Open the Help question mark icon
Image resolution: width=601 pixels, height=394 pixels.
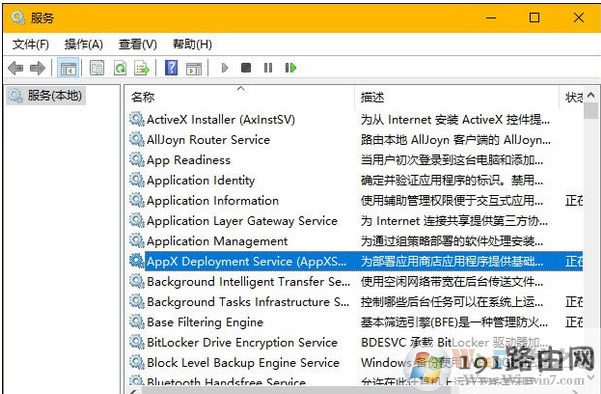coord(171,68)
